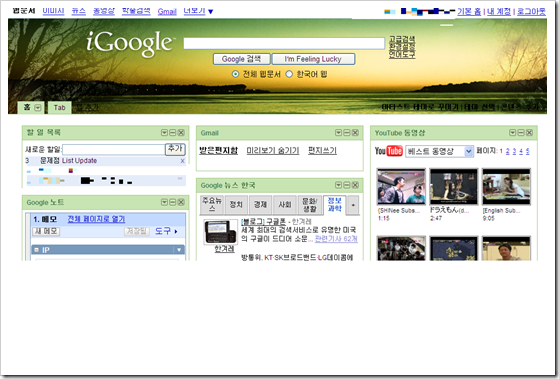Open the 경제 news tab

point(260,205)
